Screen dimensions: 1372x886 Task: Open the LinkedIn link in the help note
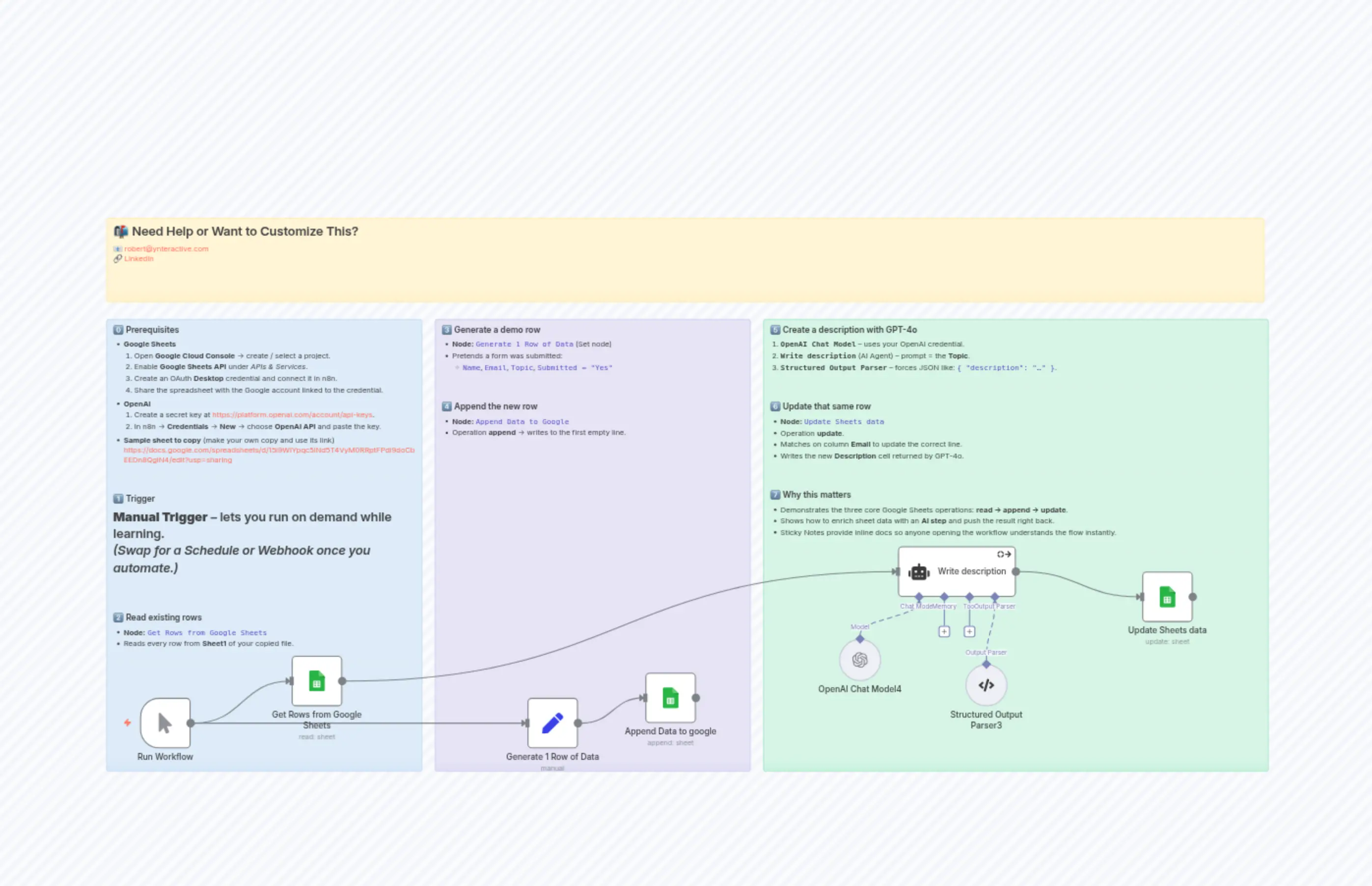[138, 258]
